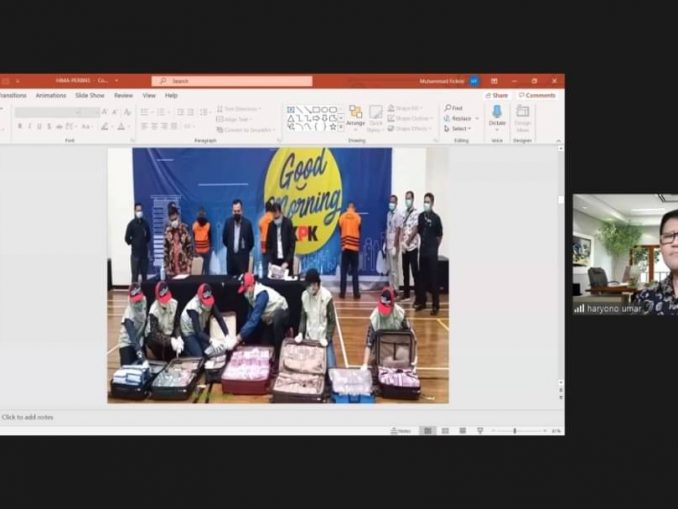Open the Slide Show ribbon tab

click(x=90, y=95)
